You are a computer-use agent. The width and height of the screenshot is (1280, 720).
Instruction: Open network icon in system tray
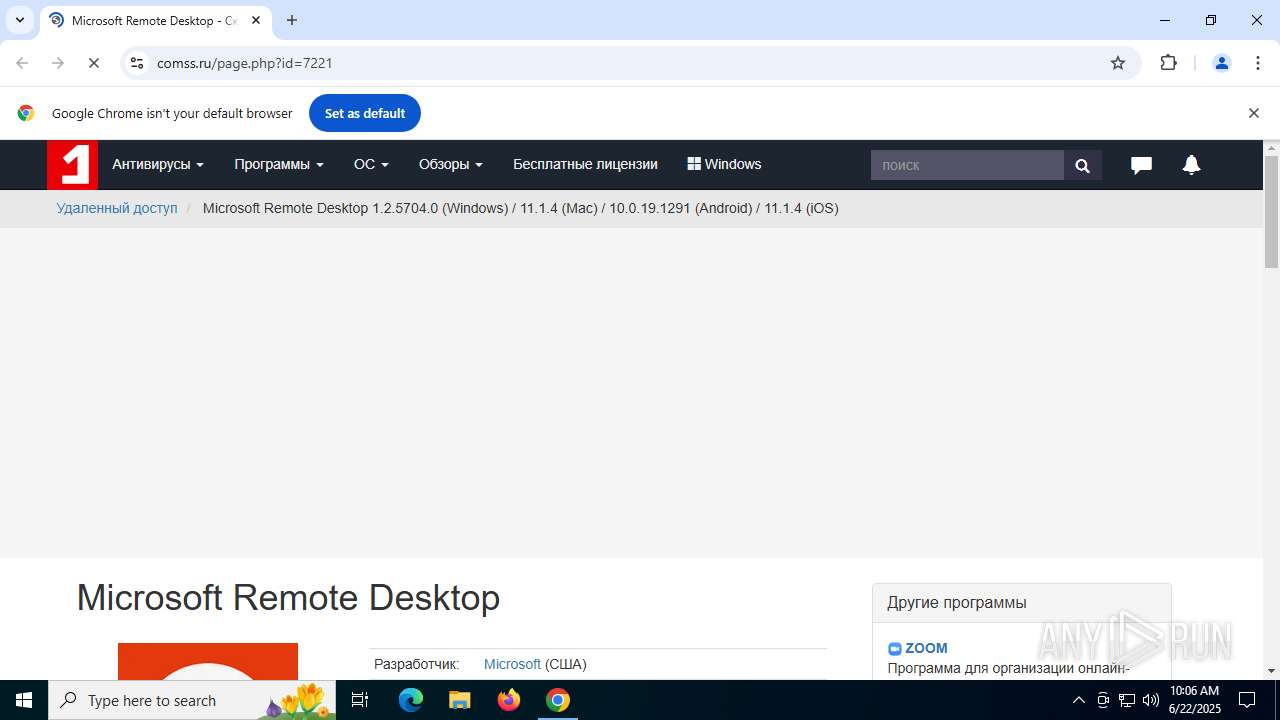[1127, 700]
